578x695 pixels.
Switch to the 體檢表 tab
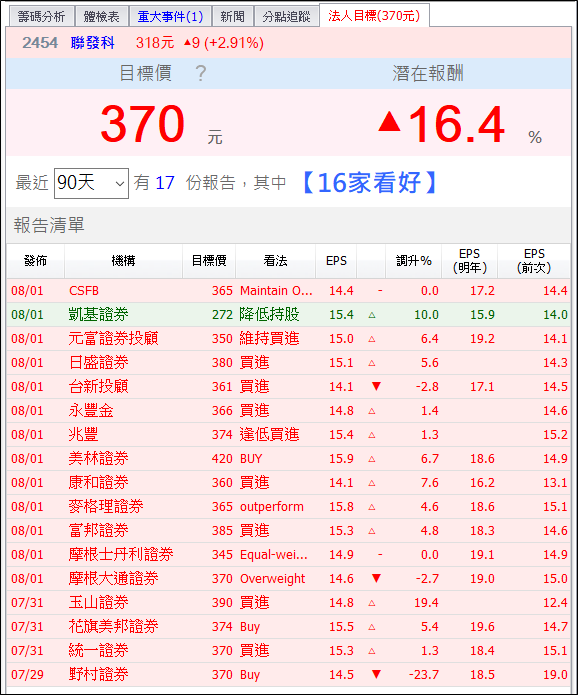(x=102, y=16)
